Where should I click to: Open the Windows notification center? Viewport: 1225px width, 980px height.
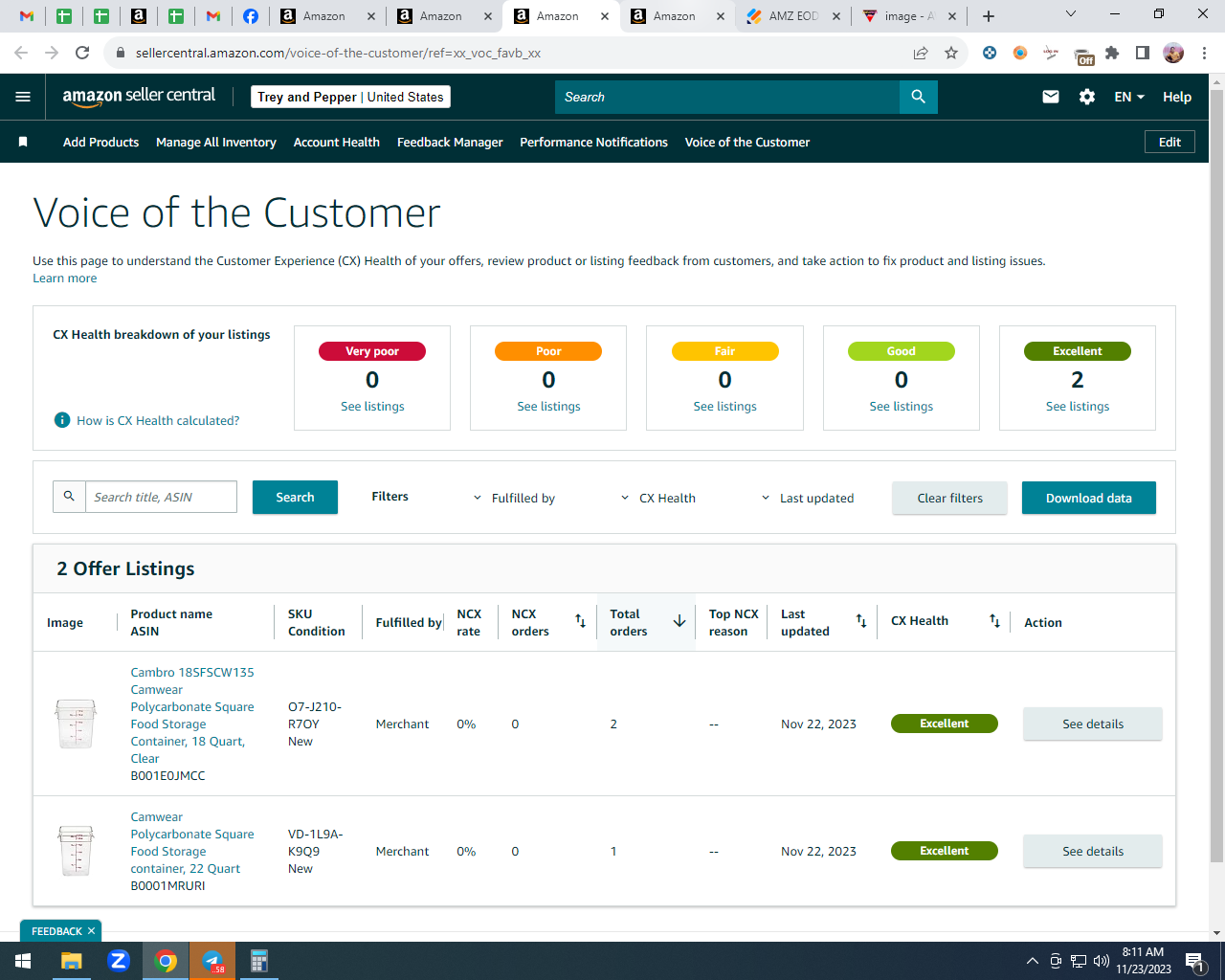point(1194,961)
